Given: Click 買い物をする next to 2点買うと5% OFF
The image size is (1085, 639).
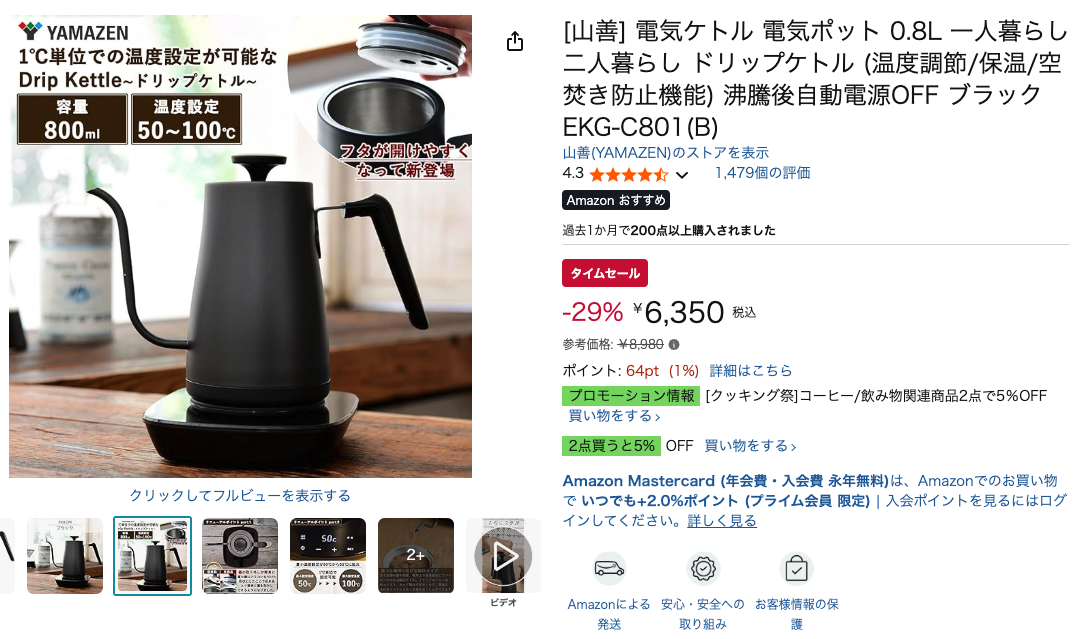Looking at the screenshot, I should coord(750,446).
